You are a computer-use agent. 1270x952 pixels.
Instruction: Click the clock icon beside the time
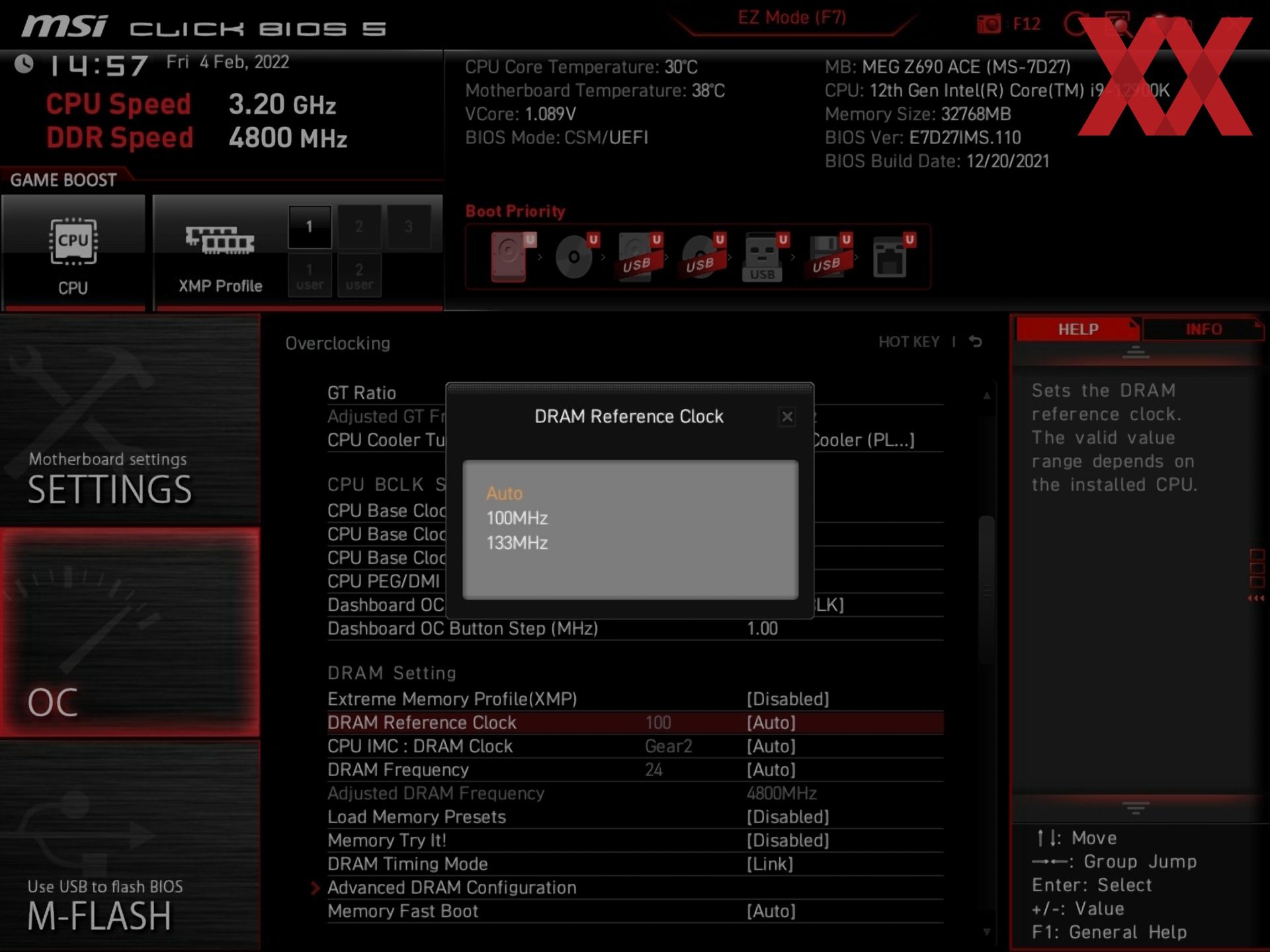pos(24,64)
